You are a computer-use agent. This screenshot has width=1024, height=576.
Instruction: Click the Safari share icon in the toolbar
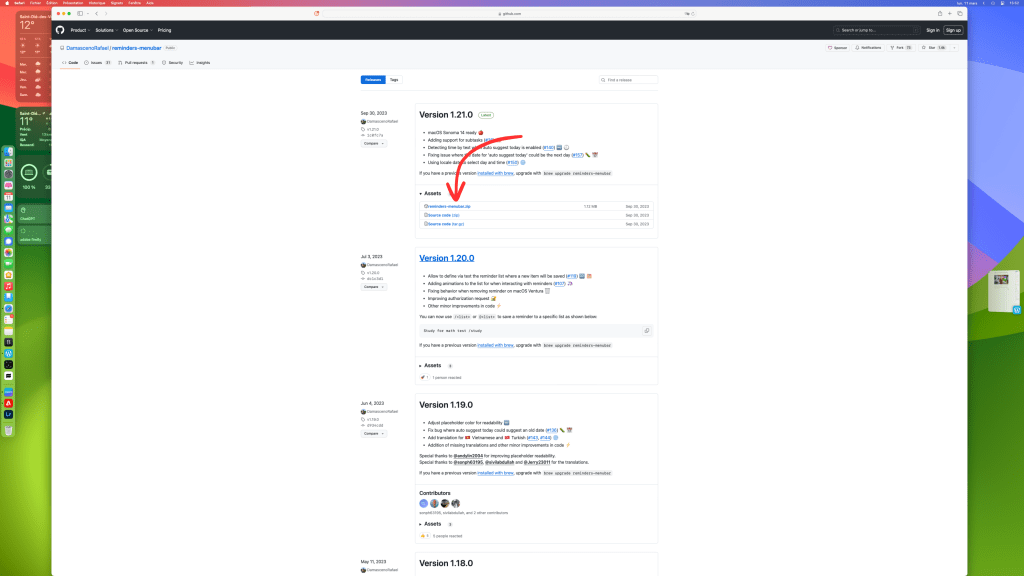939,14
